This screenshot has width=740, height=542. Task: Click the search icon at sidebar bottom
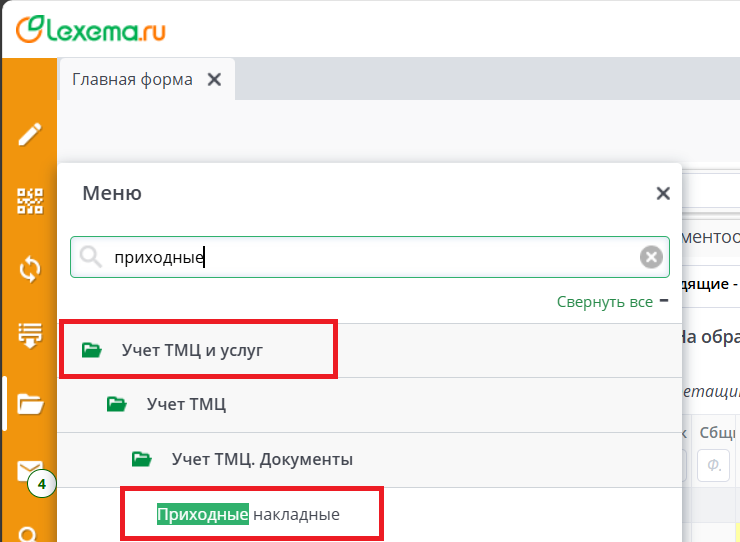point(30,534)
